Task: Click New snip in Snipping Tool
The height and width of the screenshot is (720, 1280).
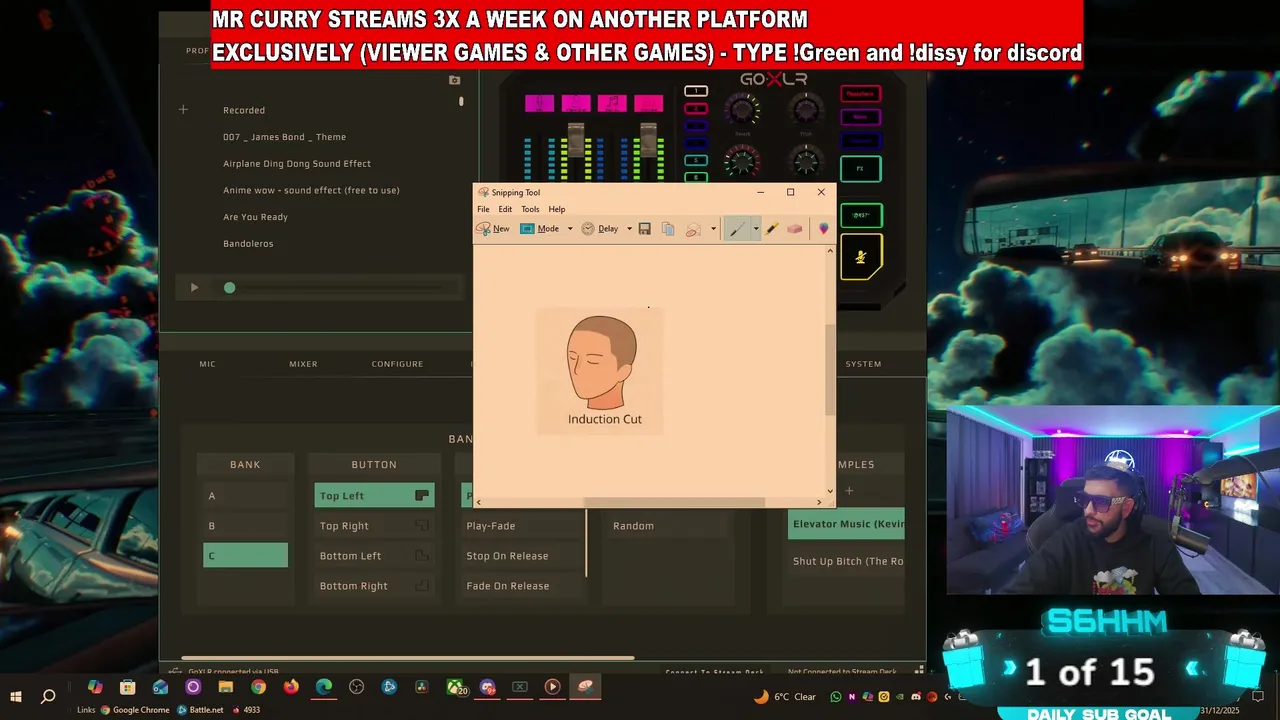Action: click(492, 229)
